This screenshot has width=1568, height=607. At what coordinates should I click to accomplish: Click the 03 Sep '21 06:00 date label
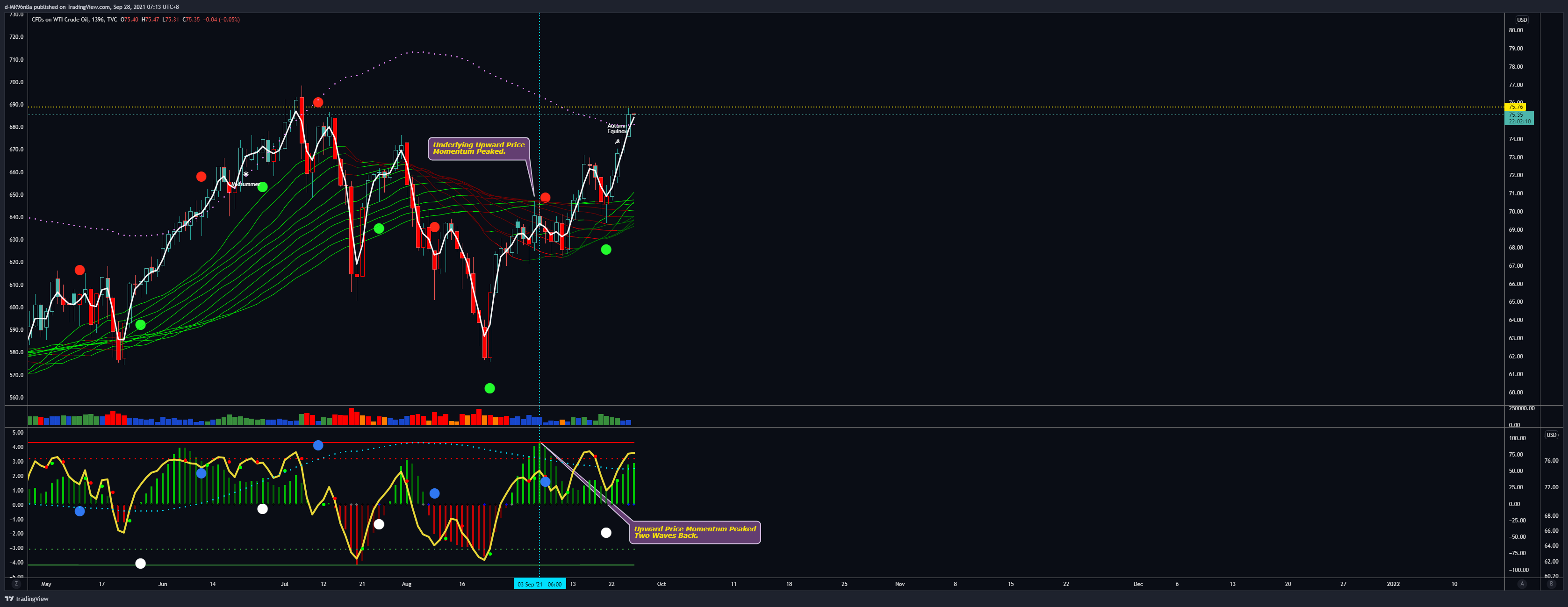pyautogui.click(x=539, y=584)
